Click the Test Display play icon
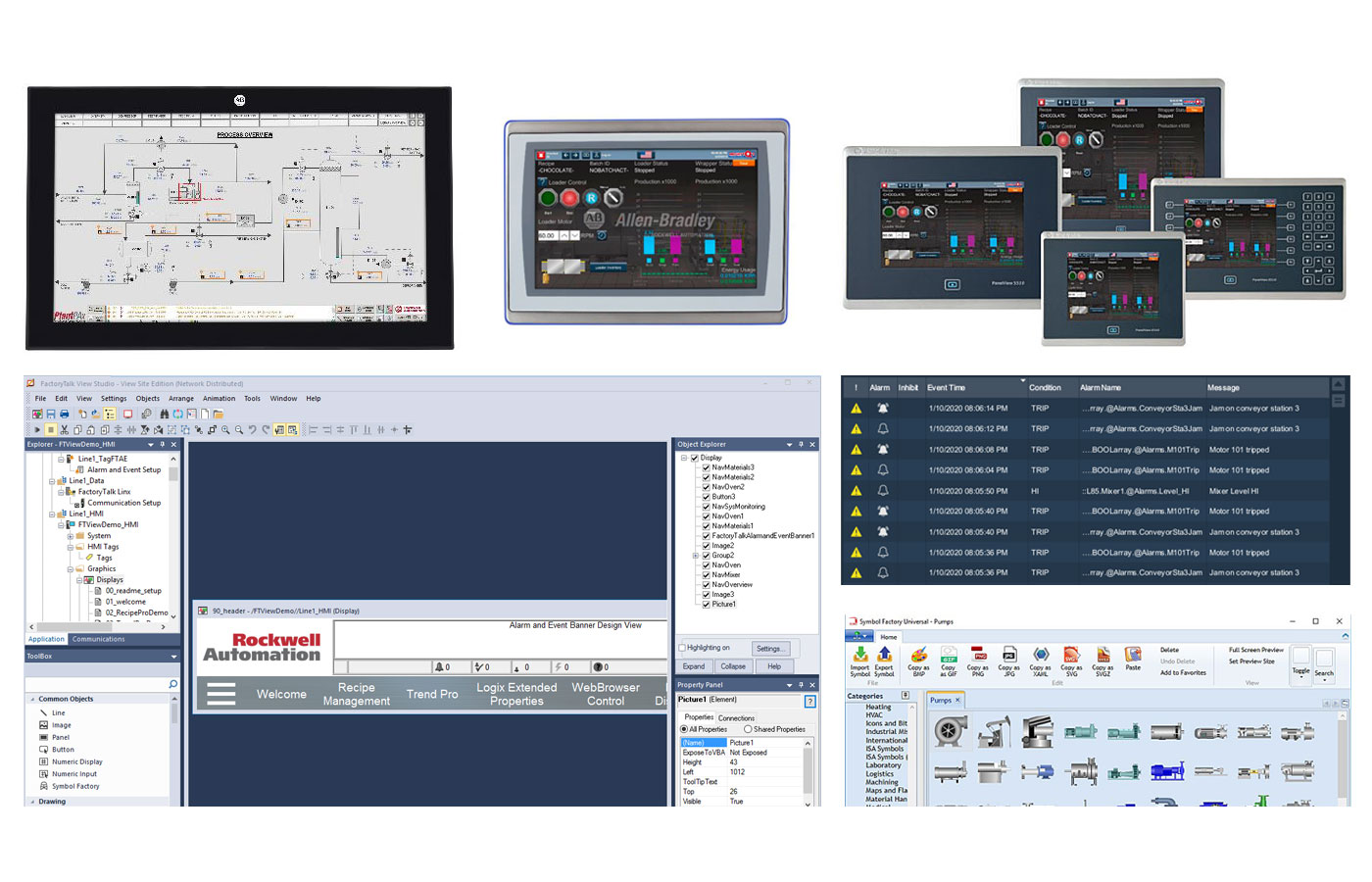Image resolution: width=1372 pixels, height=882 pixels. click(37, 430)
